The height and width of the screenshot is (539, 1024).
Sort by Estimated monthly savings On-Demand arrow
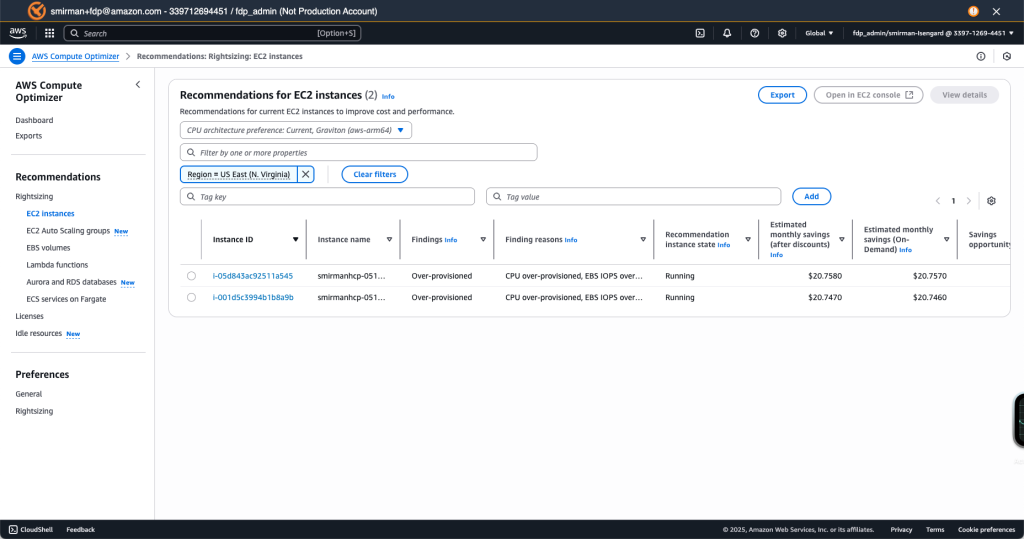(946, 240)
